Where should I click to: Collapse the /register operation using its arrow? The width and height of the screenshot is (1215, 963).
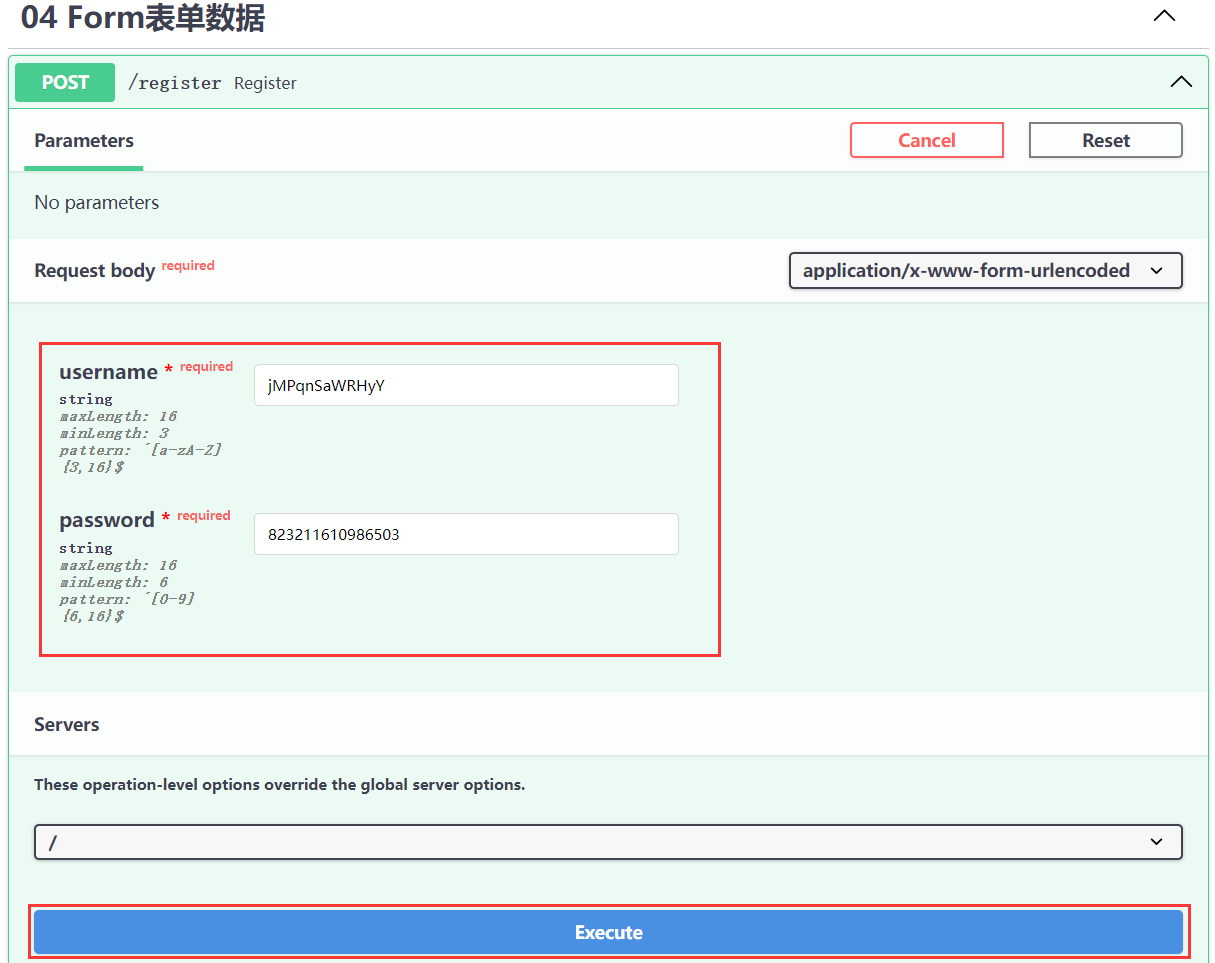coord(1181,82)
